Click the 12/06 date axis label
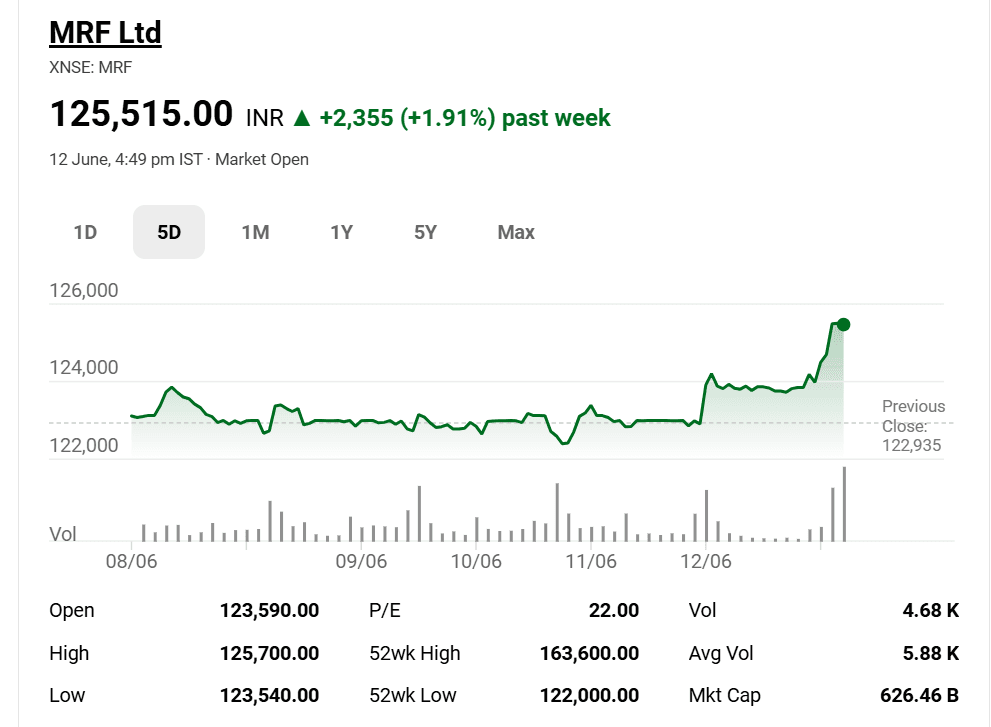The image size is (991, 727). [705, 561]
